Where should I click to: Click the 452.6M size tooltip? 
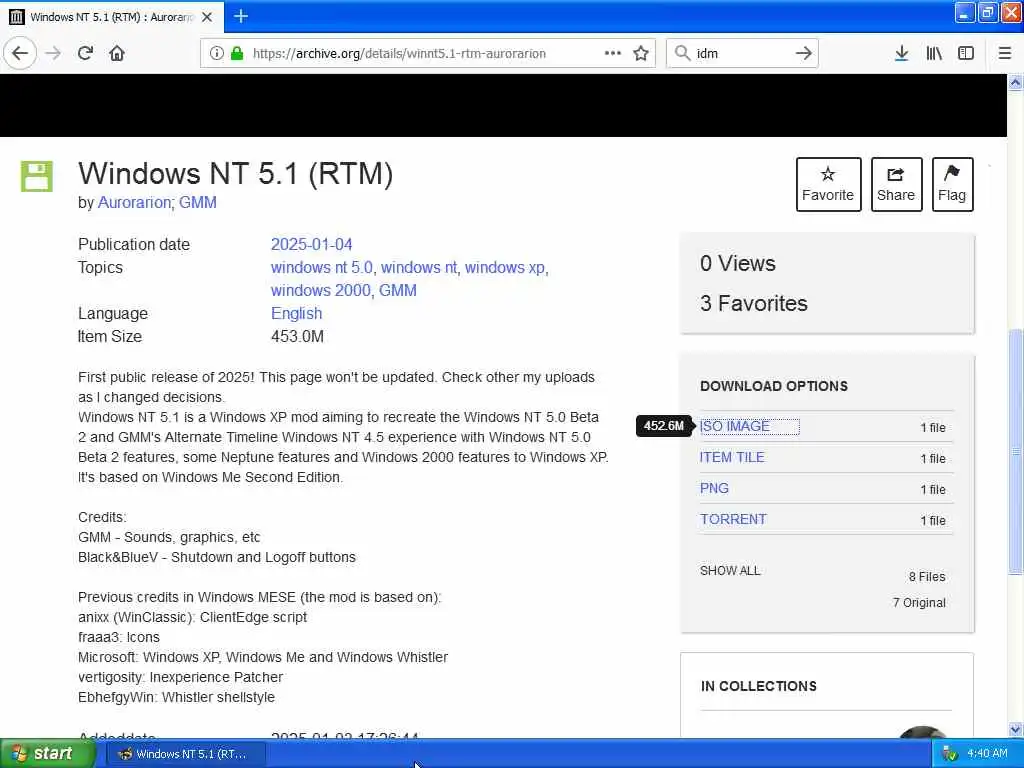pyautogui.click(x=664, y=426)
